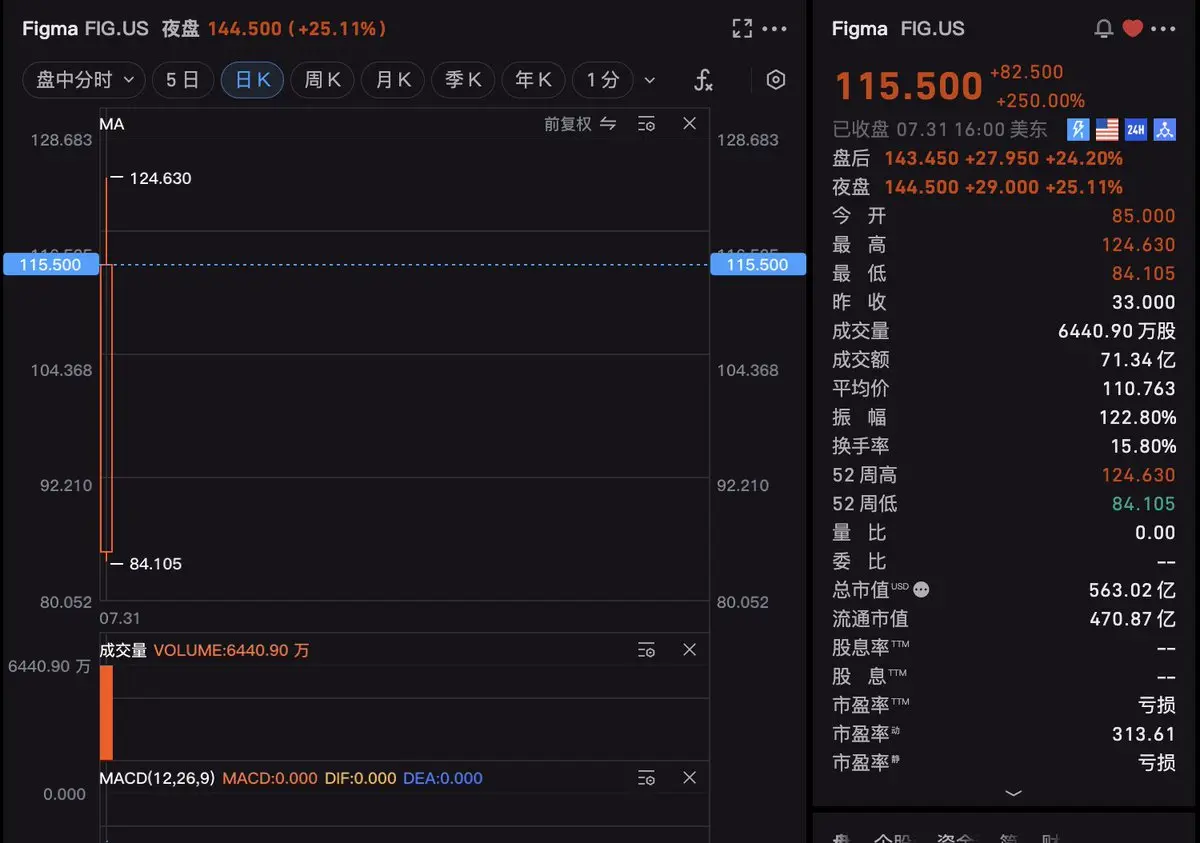The width and height of the screenshot is (1200, 843).
Task: Click the 84.105 low label on chart
Action: 156,564
